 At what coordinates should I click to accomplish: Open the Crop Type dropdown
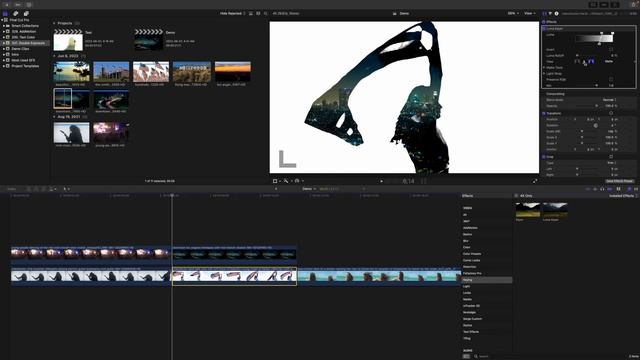tap(611, 162)
